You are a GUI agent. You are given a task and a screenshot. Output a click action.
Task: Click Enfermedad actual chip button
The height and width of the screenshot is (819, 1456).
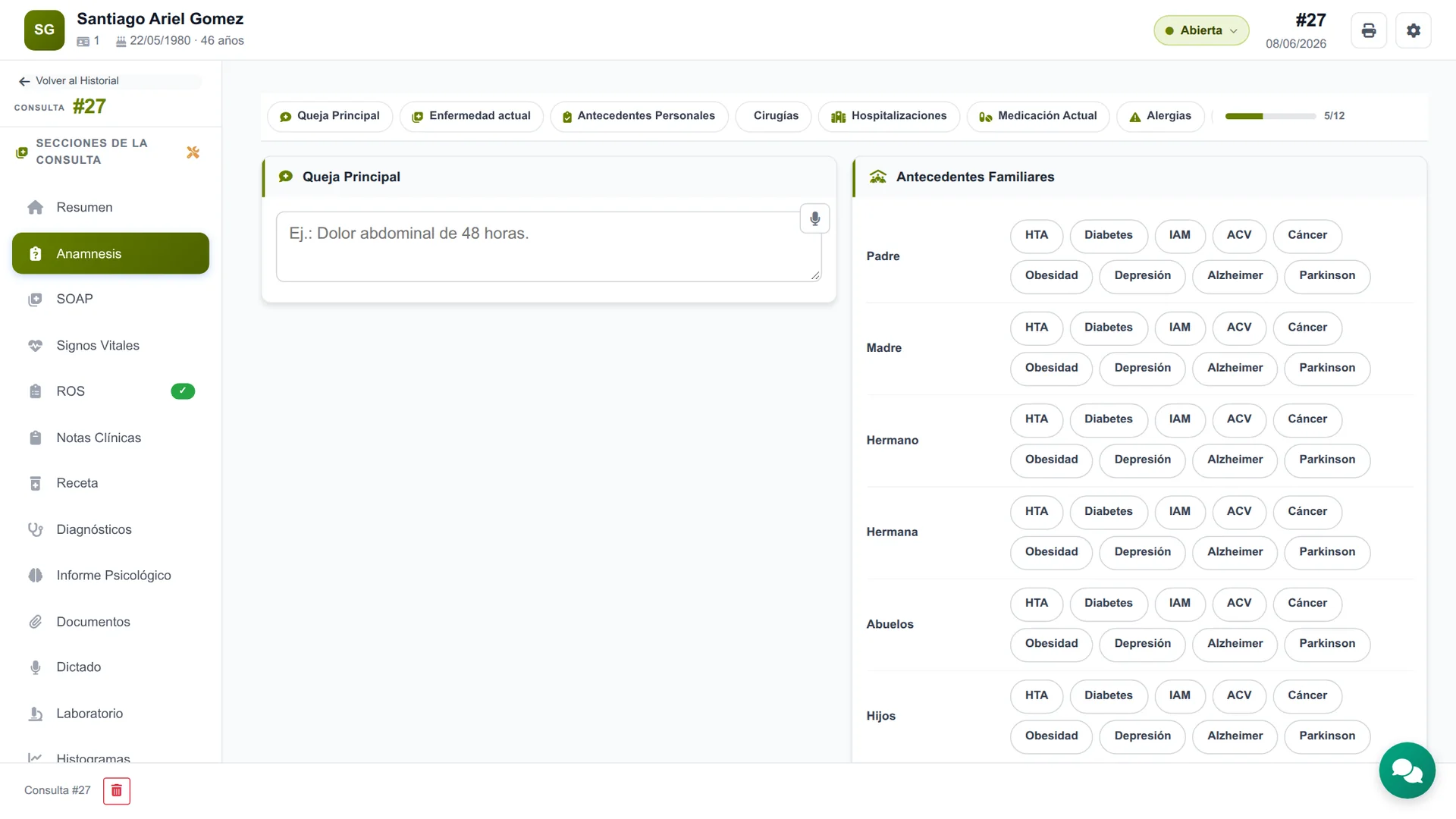(x=471, y=116)
